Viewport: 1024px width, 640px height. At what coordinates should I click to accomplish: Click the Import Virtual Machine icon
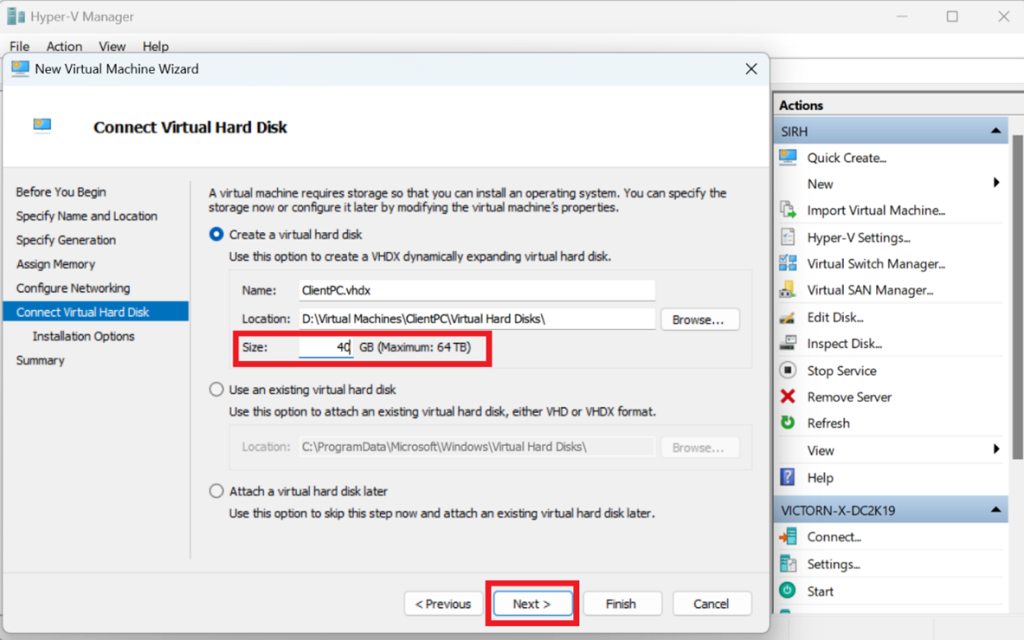(788, 210)
